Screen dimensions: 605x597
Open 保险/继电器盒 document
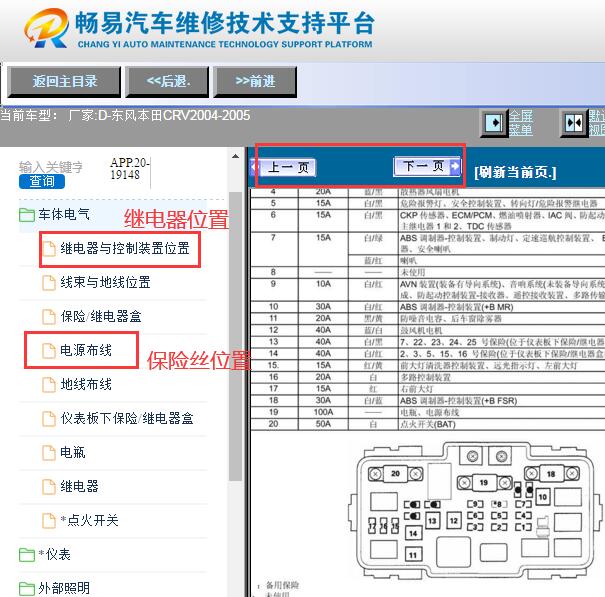pyautogui.click(x=101, y=316)
